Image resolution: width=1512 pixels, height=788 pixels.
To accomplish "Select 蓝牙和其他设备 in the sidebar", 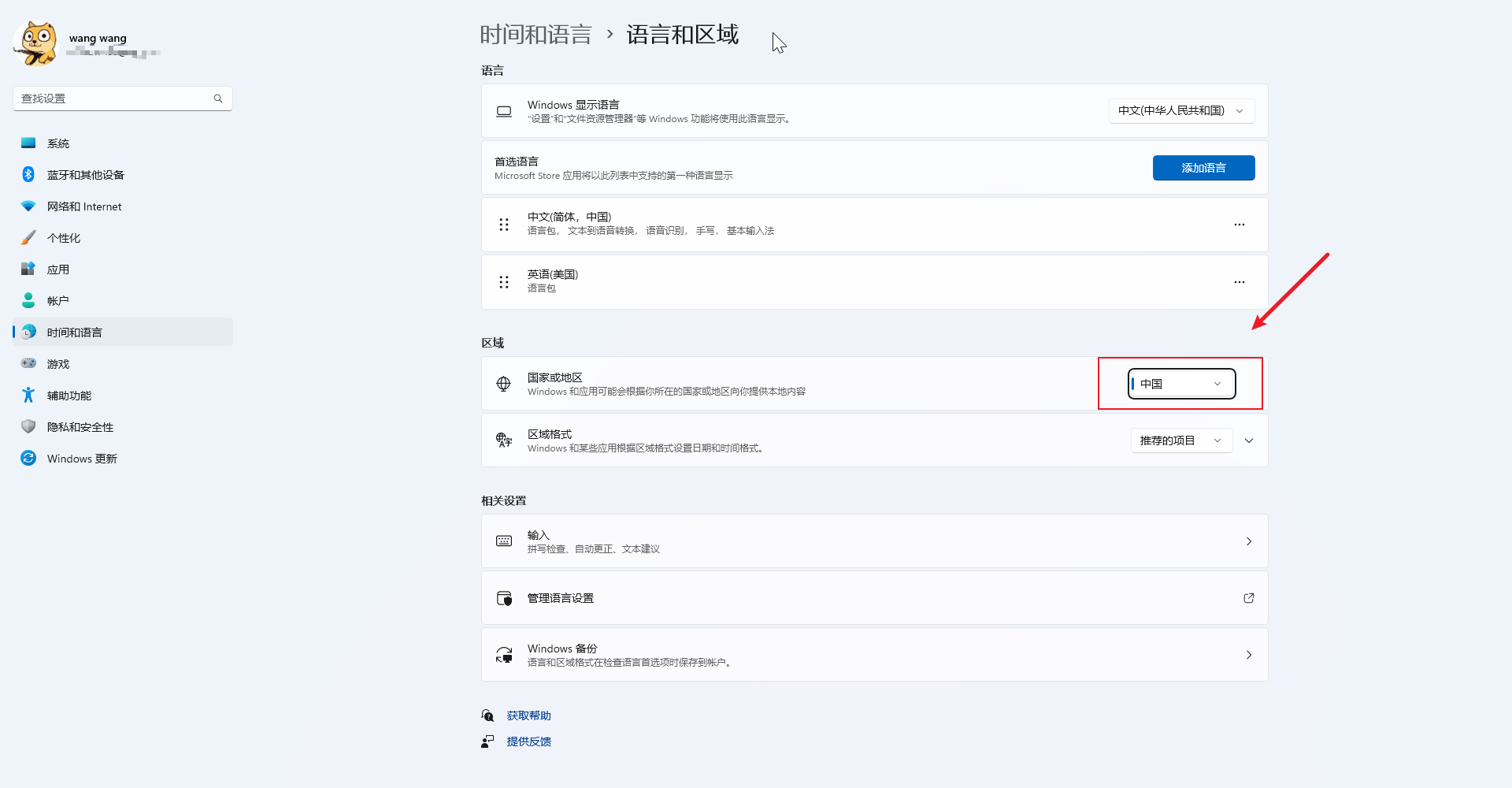I will coord(85,175).
